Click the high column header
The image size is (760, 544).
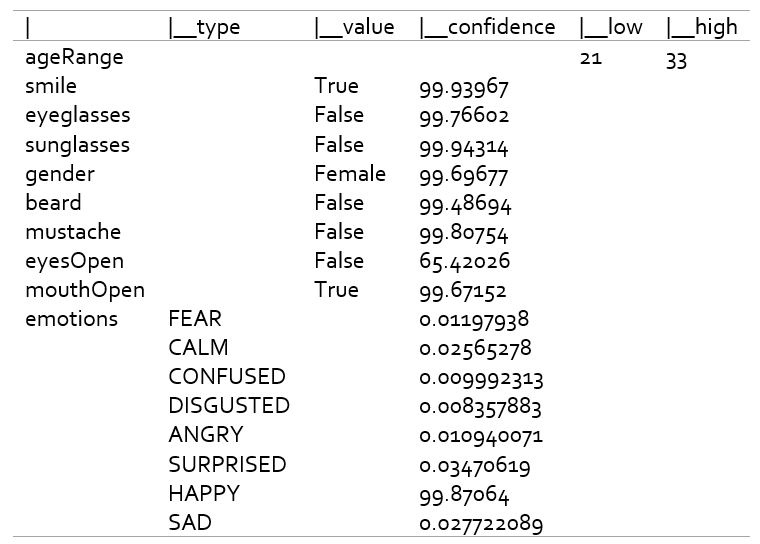702,27
